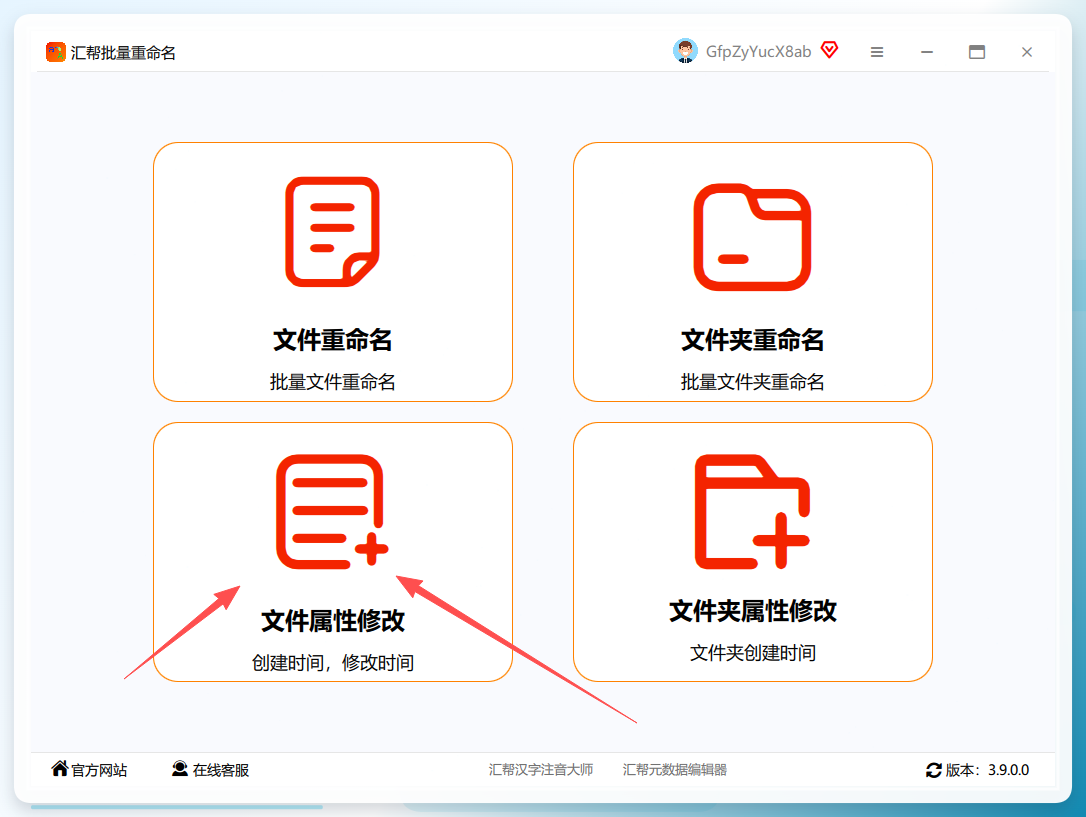Click the username GfpZyYucX8ab
The image size is (1086, 817).
pos(758,52)
